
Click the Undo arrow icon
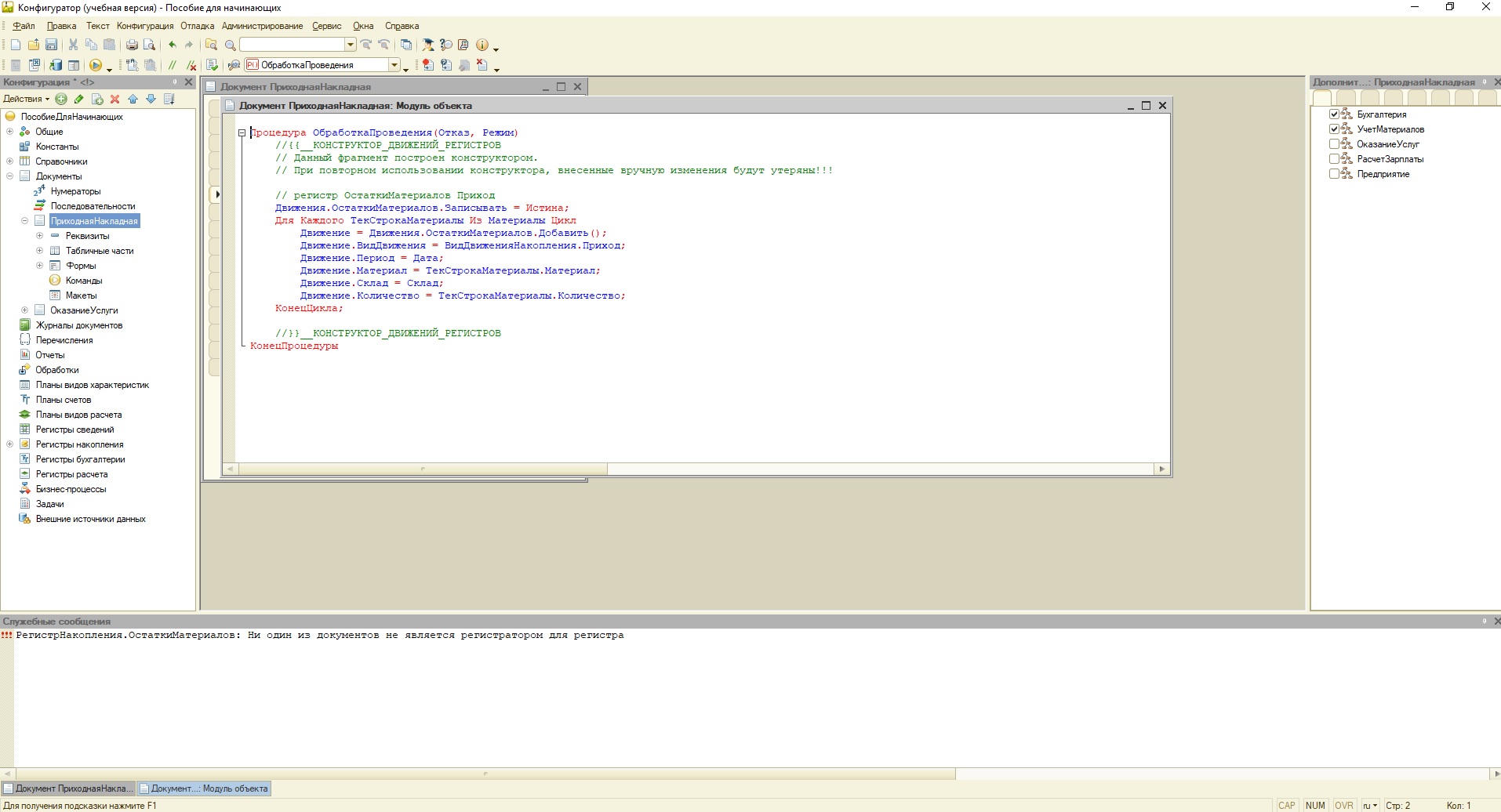click(173, 45)
